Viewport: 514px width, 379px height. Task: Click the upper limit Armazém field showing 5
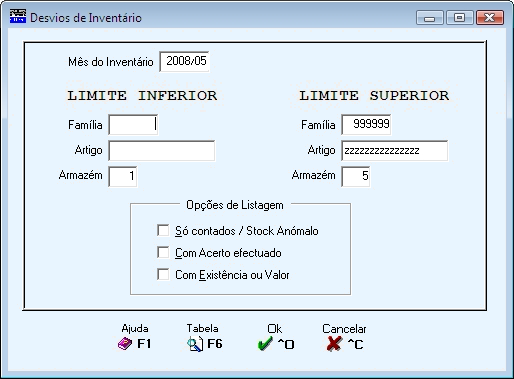356,176
